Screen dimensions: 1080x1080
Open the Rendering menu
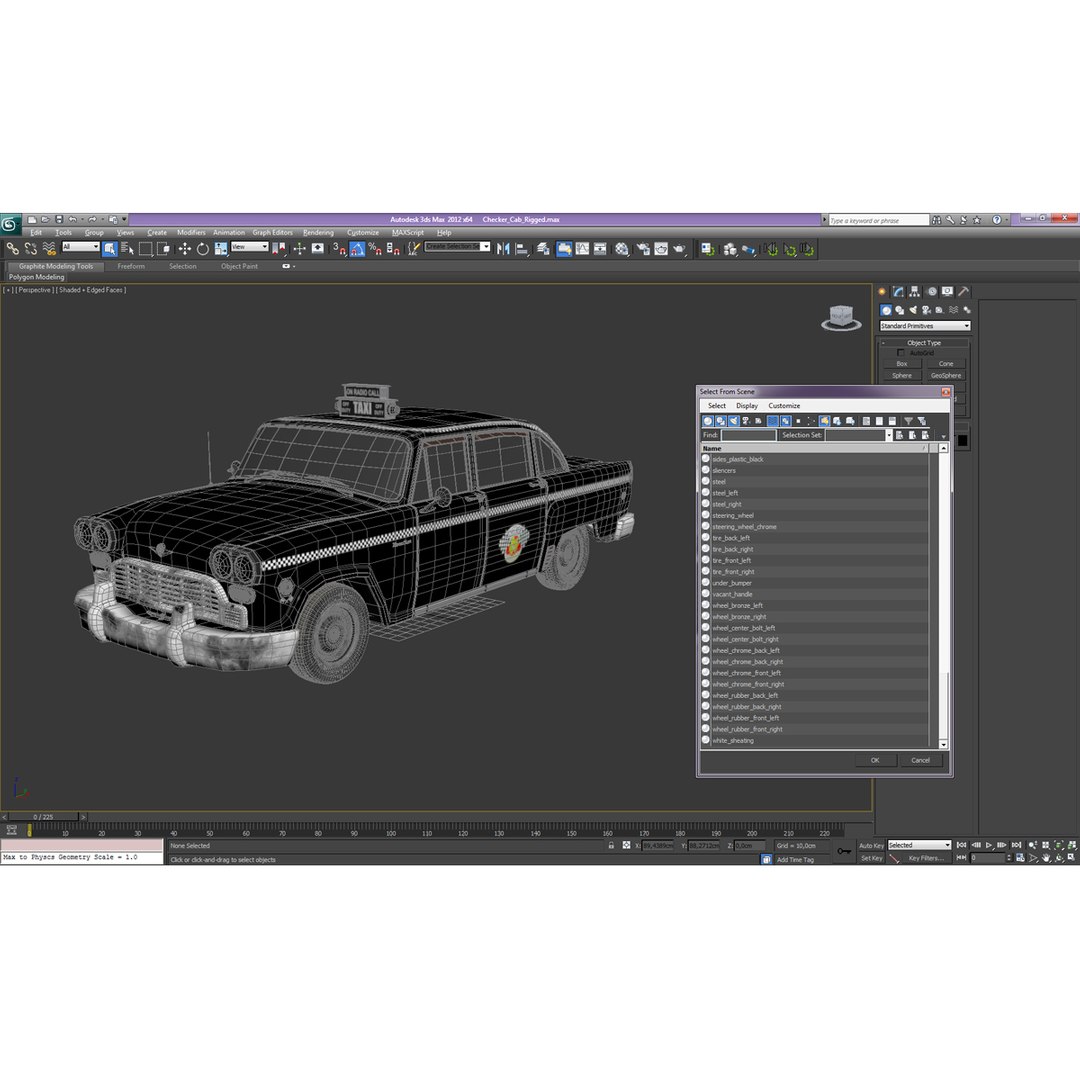click(318, 233)
